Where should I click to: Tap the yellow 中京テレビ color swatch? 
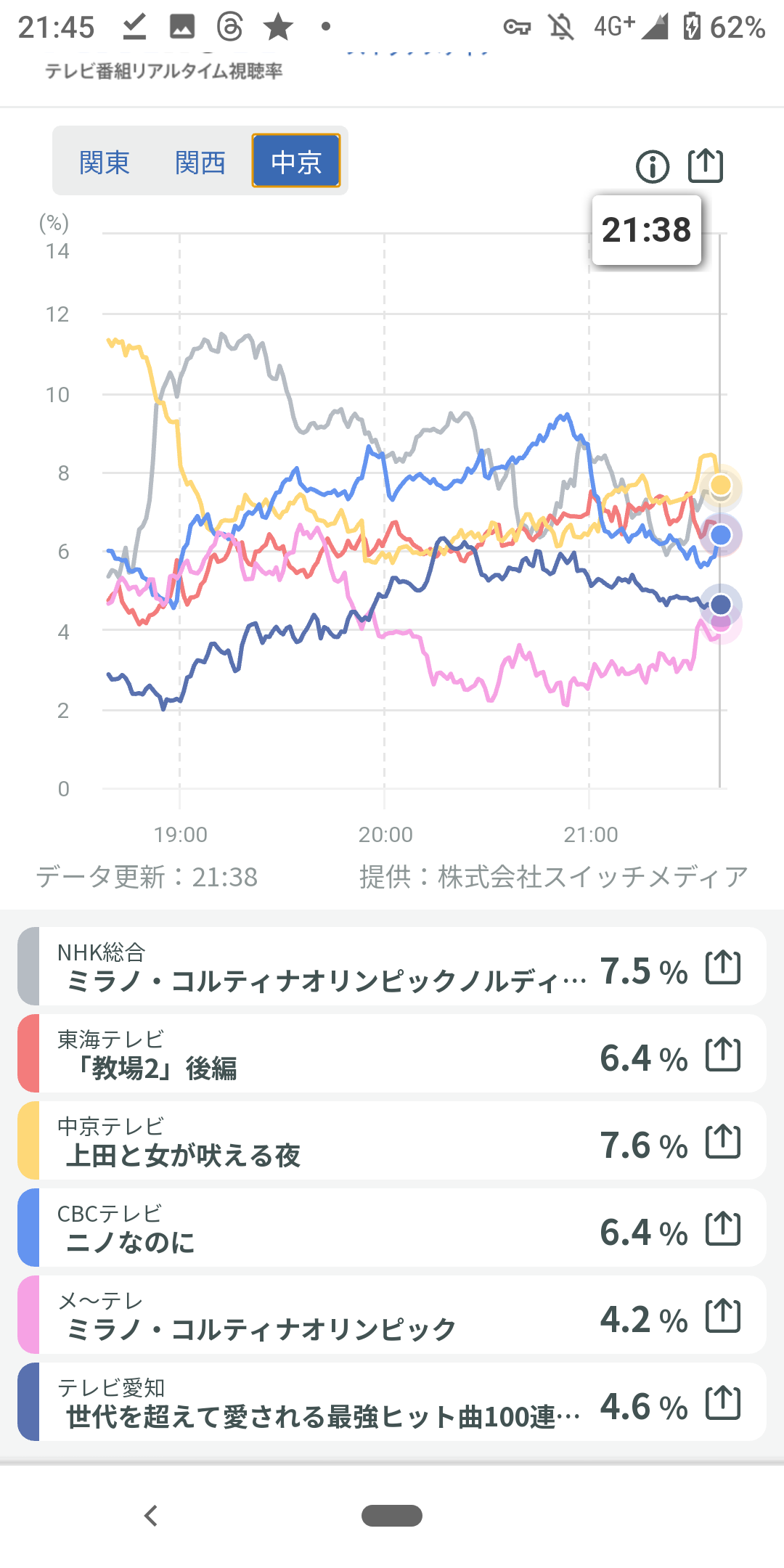28,1141
